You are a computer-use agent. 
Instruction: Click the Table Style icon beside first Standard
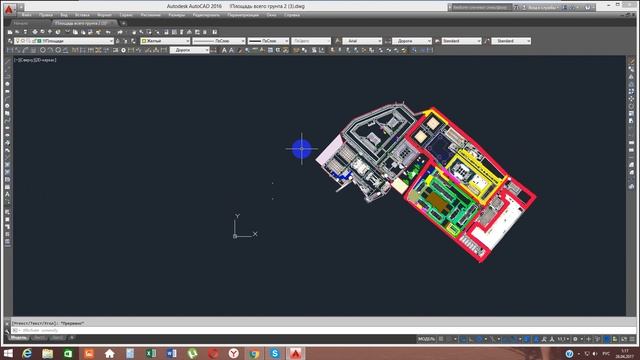pos(437,41)
